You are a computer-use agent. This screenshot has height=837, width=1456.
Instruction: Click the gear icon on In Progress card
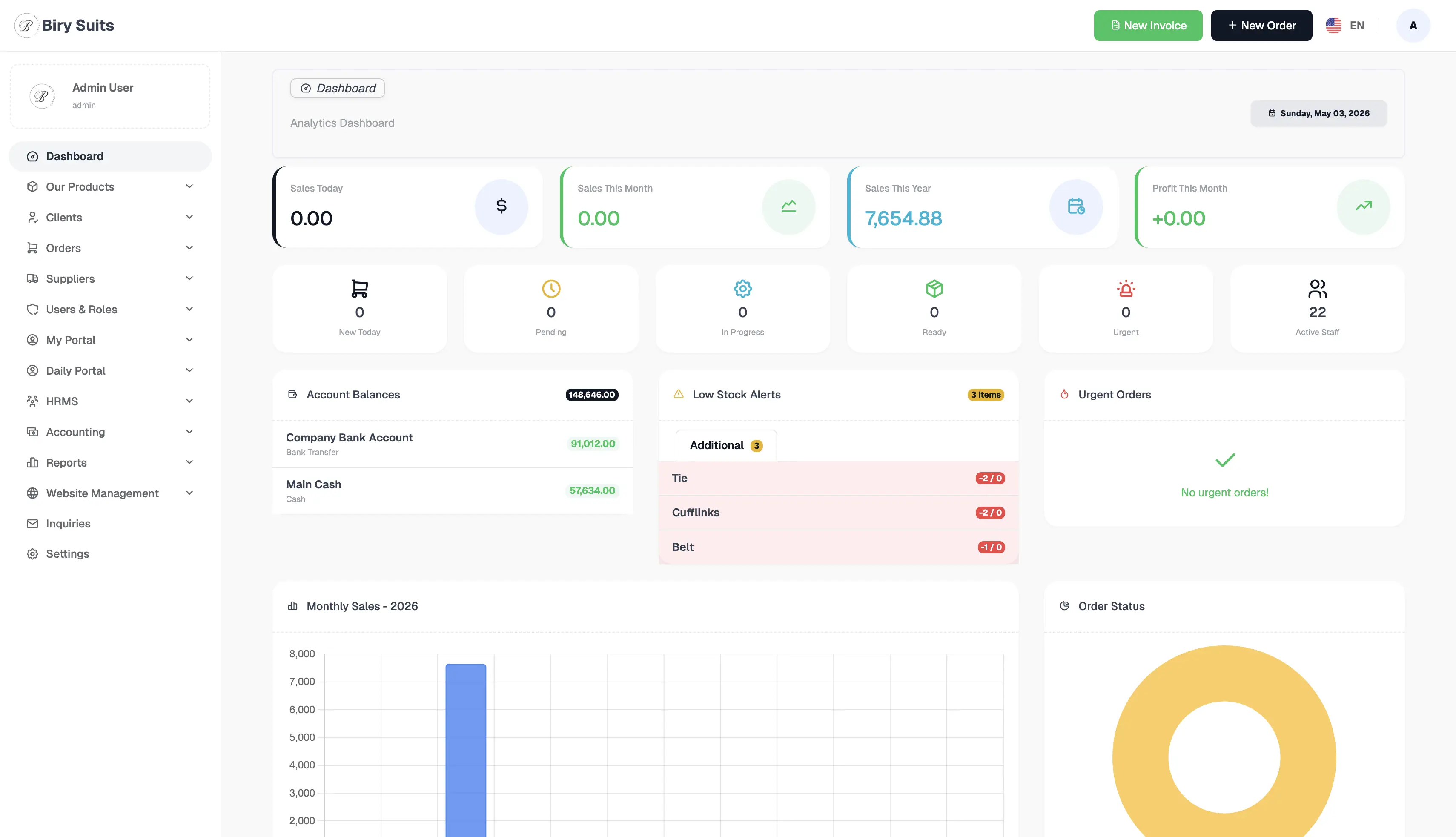pyautogui.click(x=742, y=289)
